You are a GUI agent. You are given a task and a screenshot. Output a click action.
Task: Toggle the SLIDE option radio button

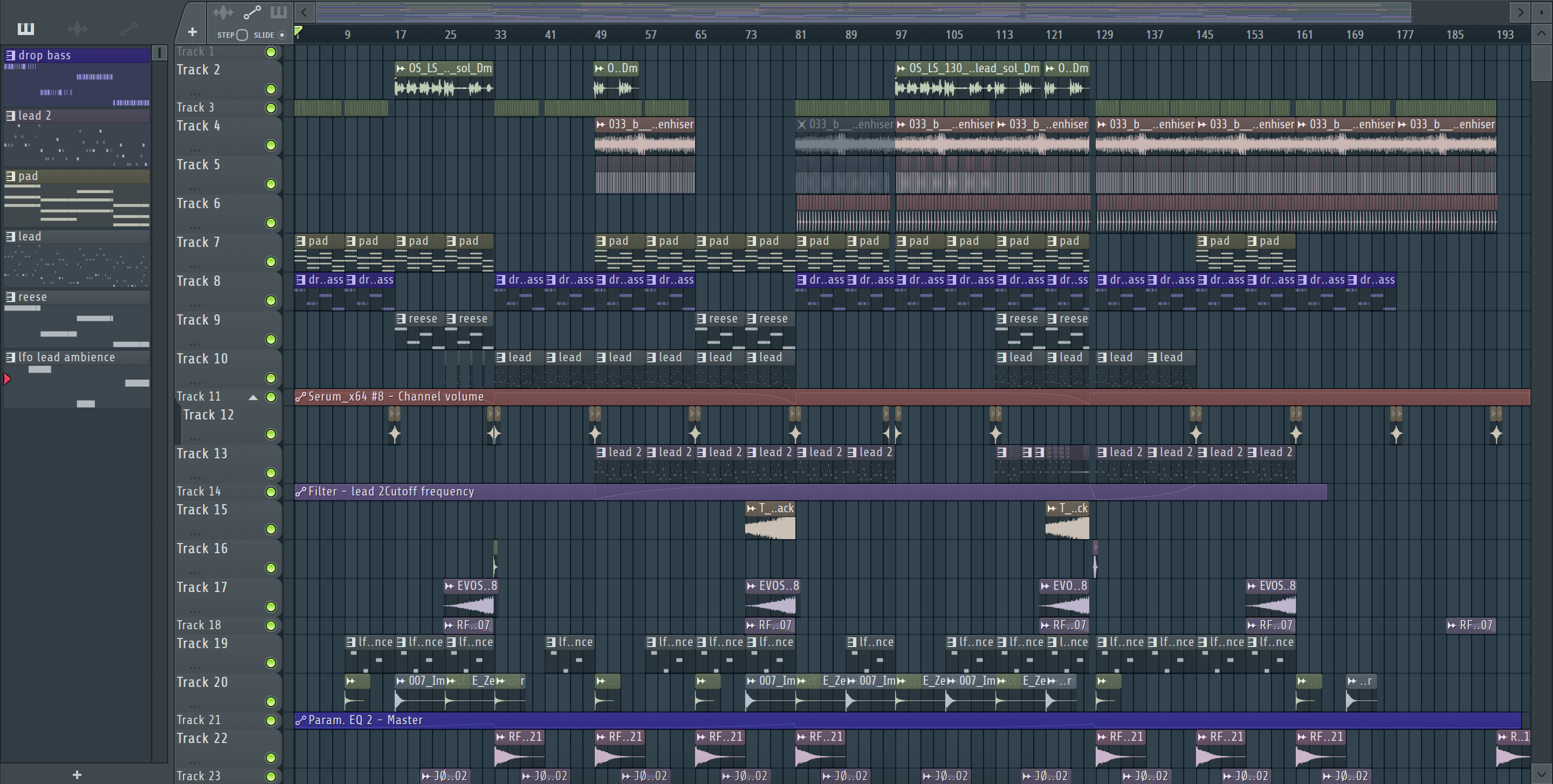pos(281,35)
